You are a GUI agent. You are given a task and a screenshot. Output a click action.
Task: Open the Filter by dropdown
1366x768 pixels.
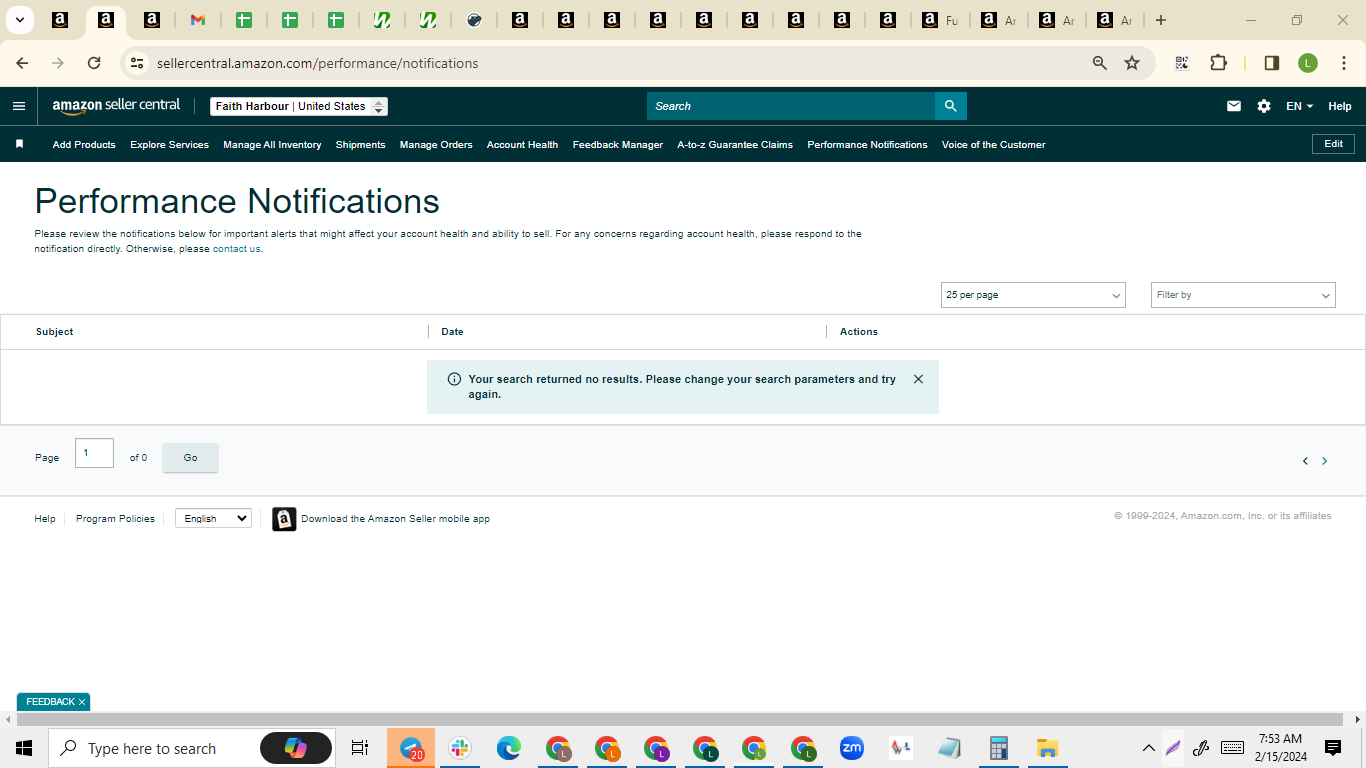[x=1243, y=295]
